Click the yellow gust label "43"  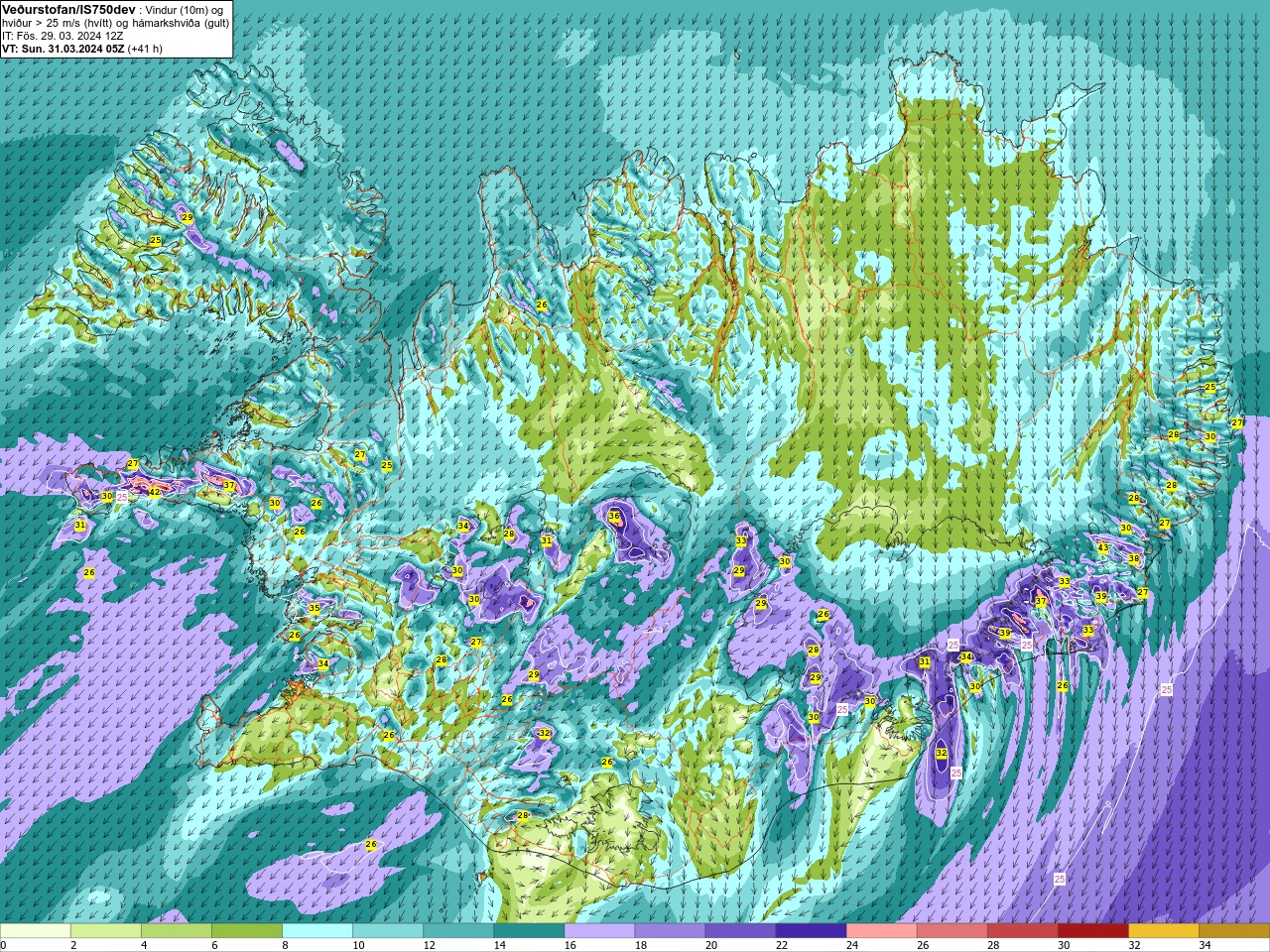(1102, 547)
